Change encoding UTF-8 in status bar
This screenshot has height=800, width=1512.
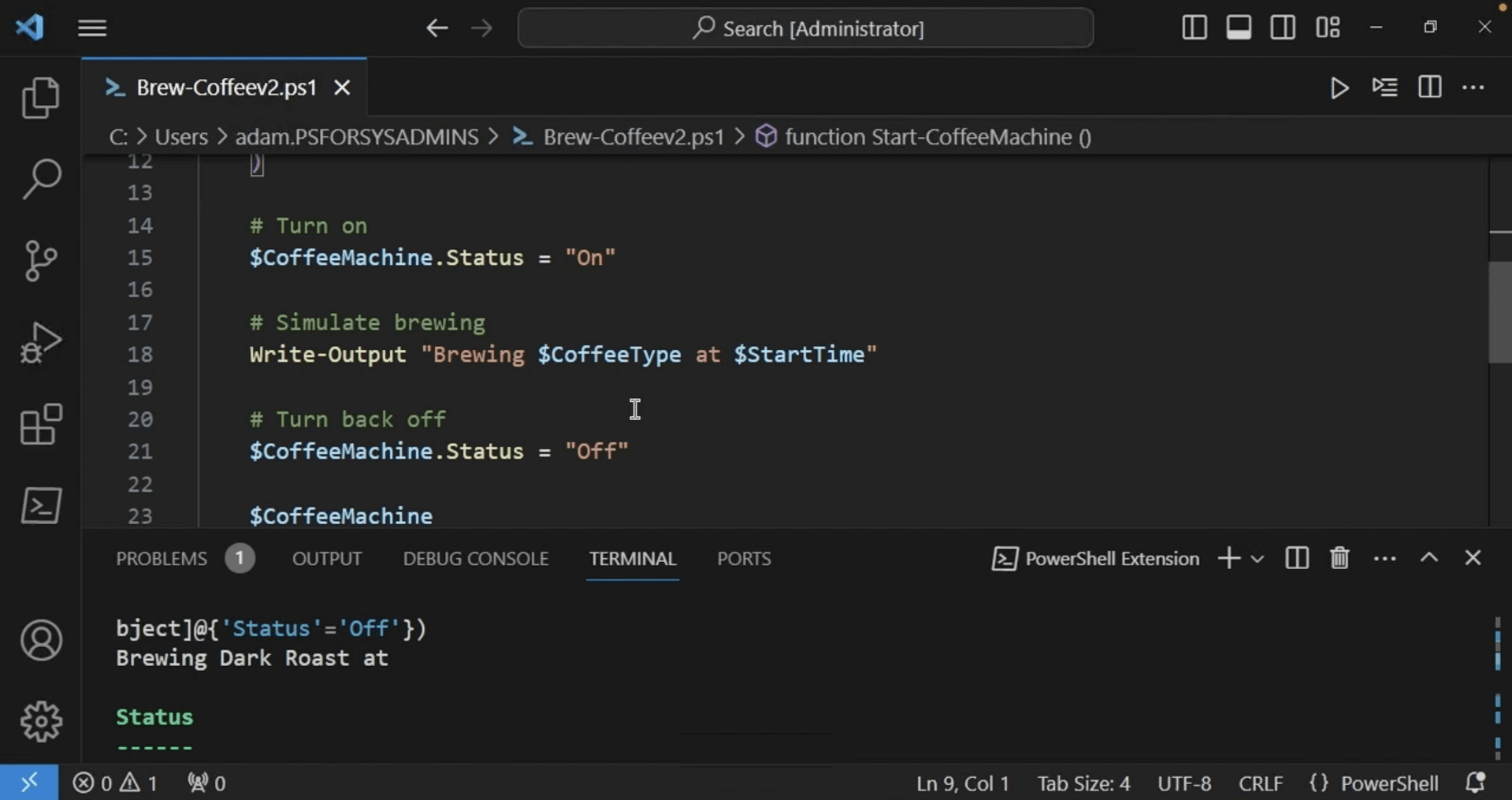(1184, 783)
